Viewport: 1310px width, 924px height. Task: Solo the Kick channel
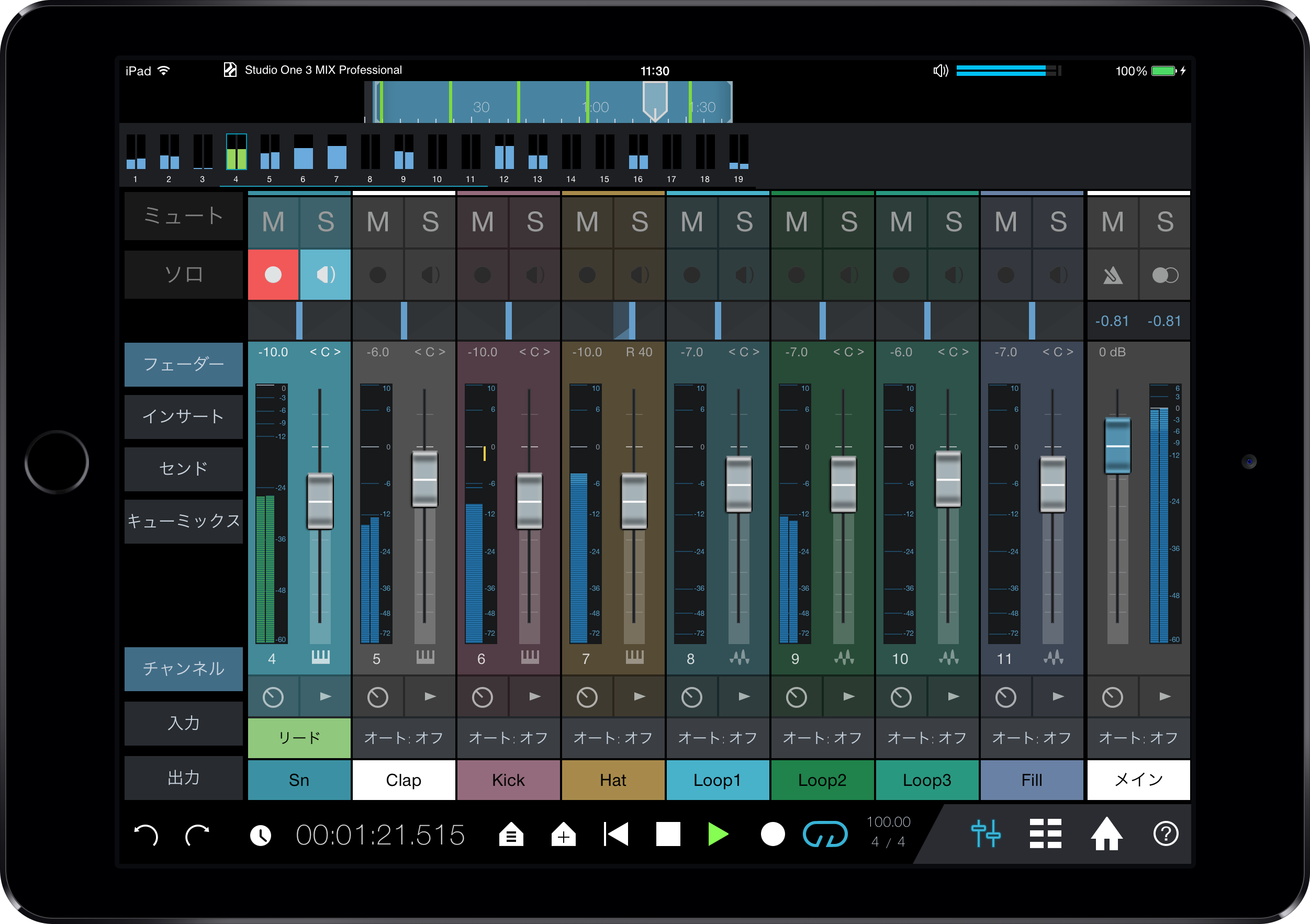pos(535,222)
